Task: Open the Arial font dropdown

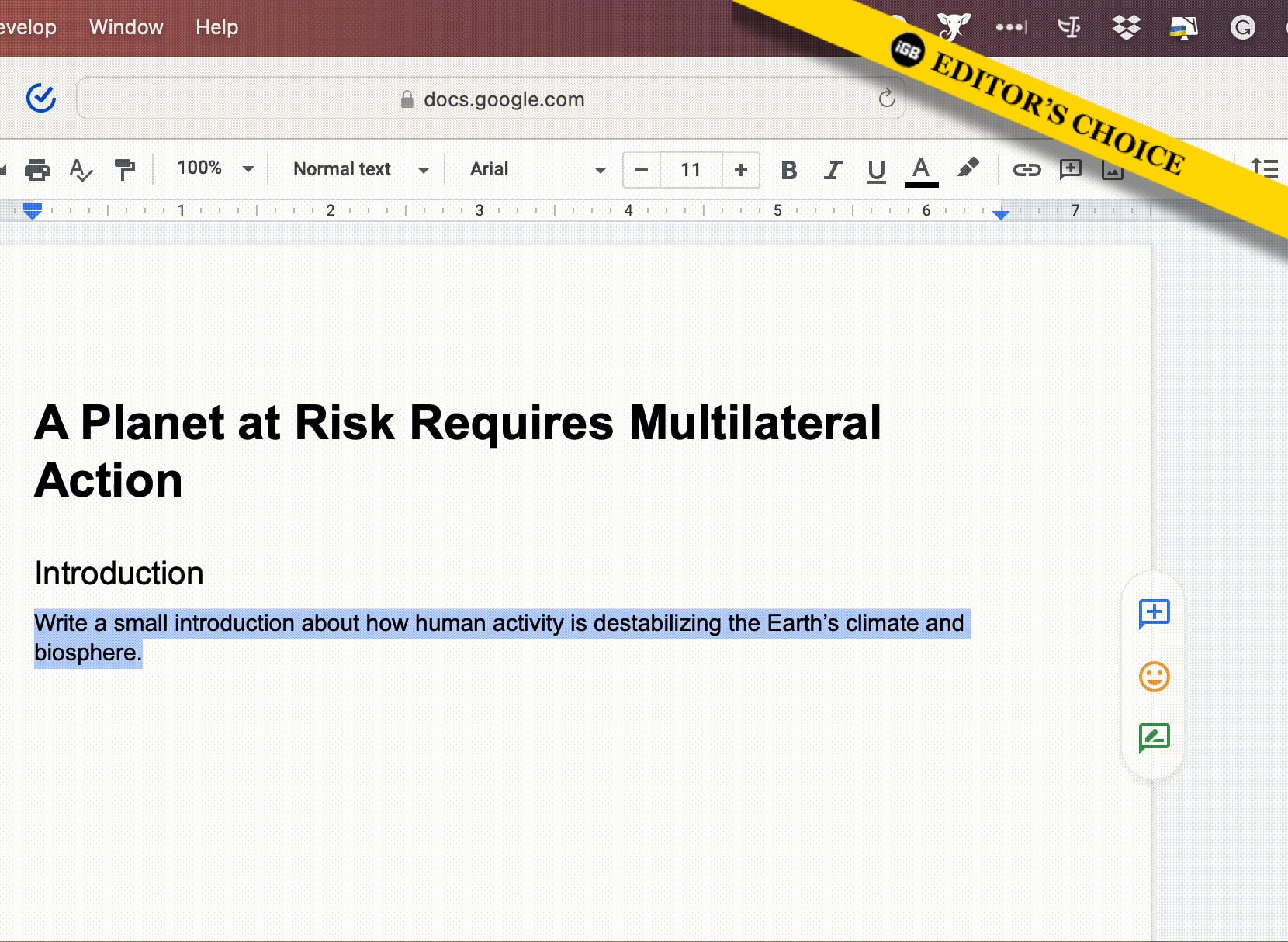Action: pos(537,169)
